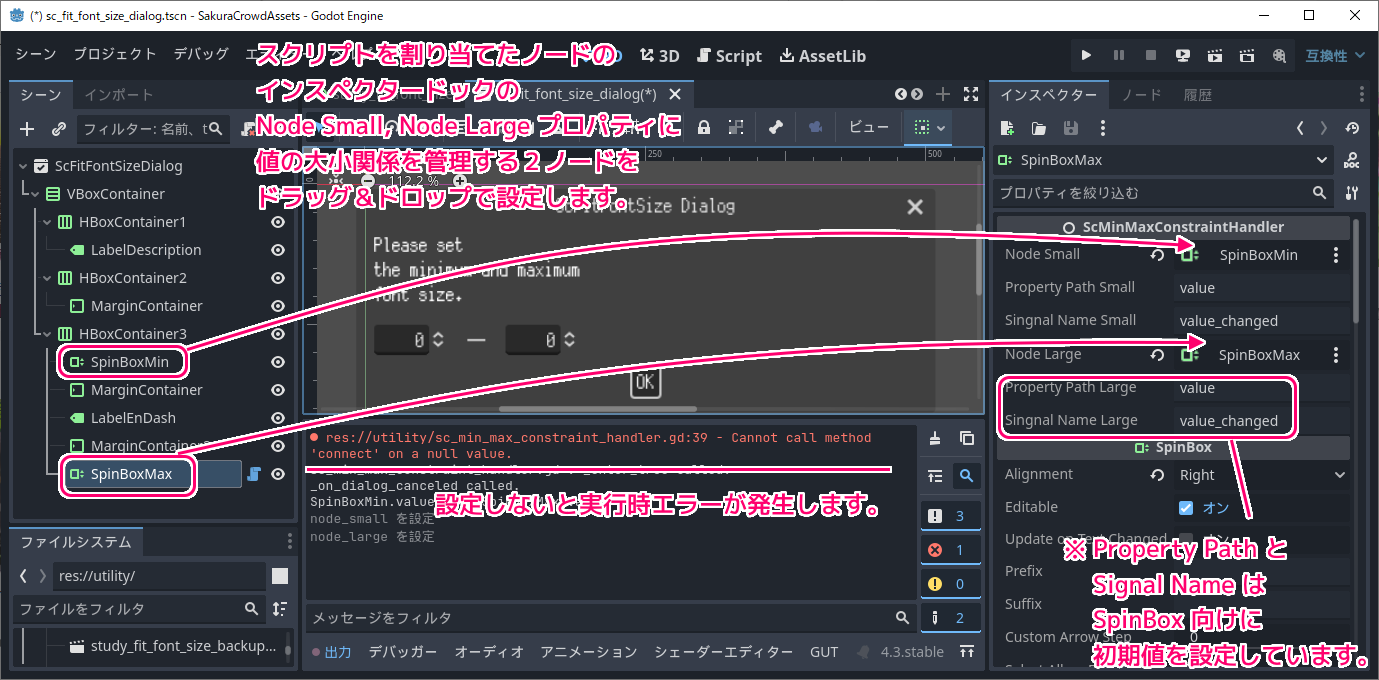Create a new resource in inspector
This screenshot has width=1379, height=680.
tap(1007, 128)
